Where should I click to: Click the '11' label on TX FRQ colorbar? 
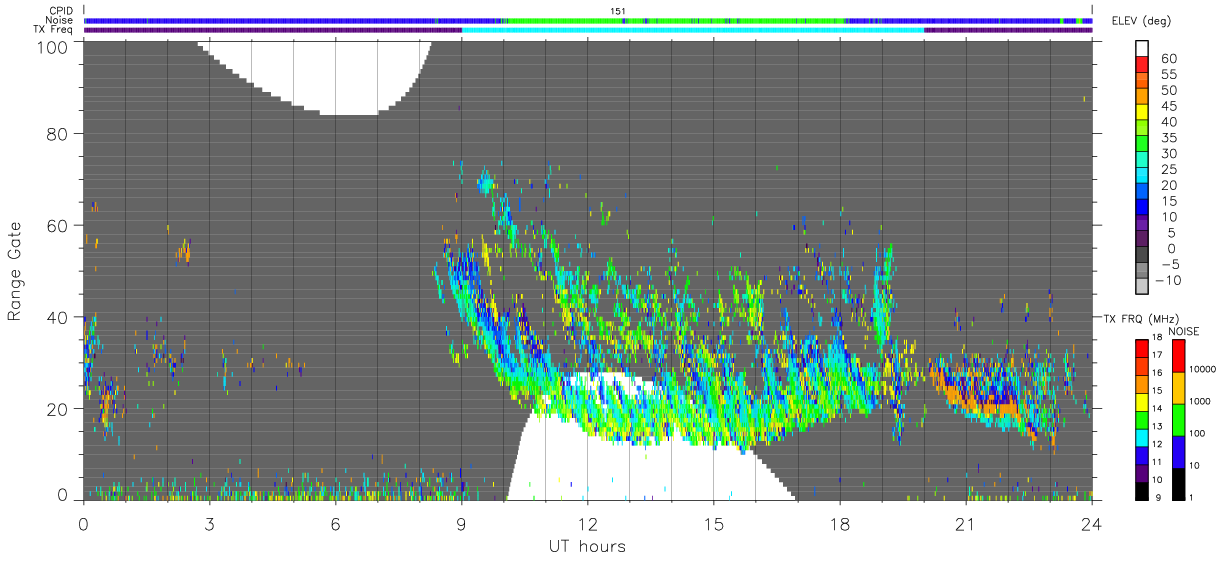click(1159, 462)
